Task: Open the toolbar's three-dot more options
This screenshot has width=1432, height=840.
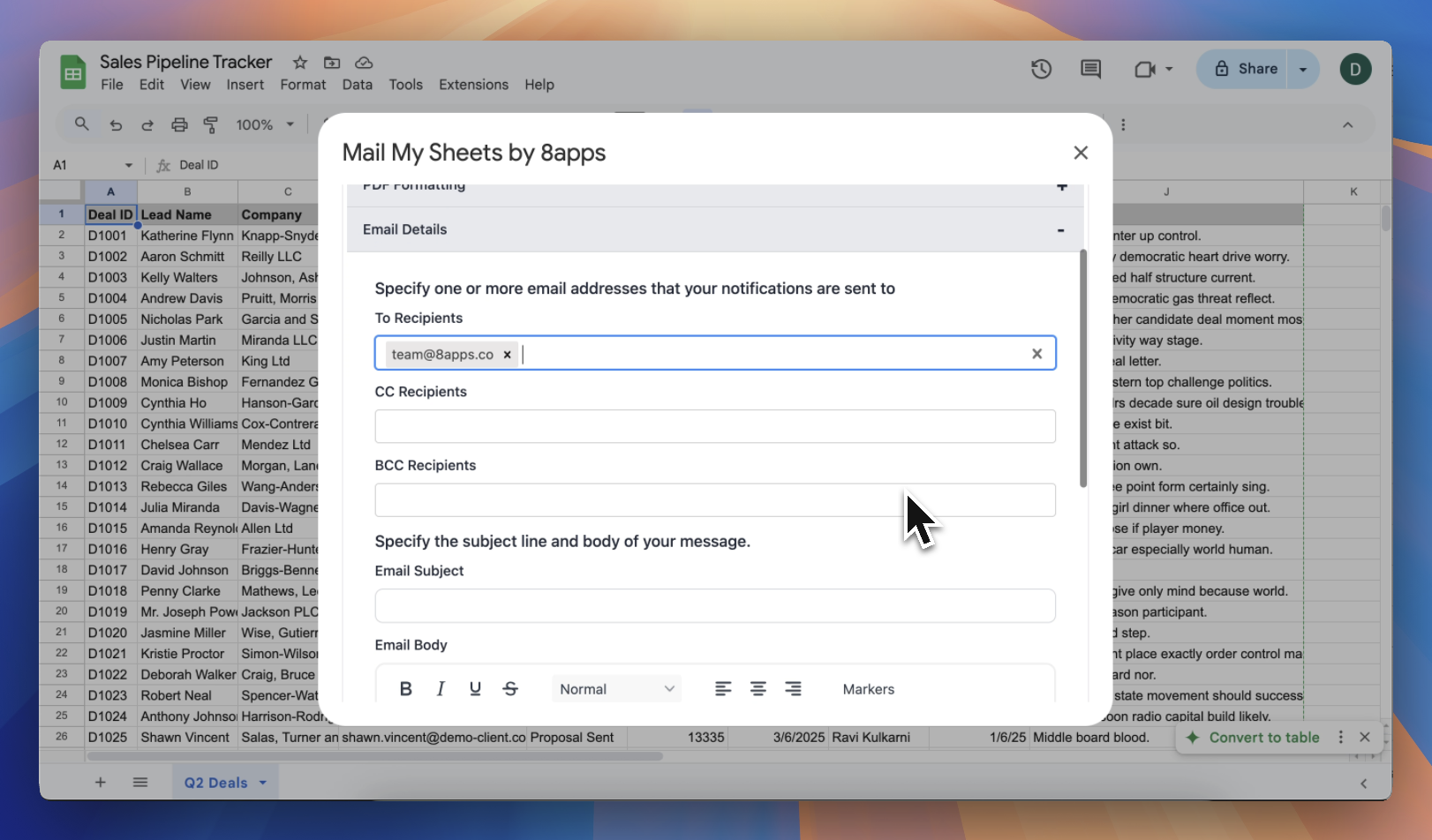Action: coord(1123,125)
